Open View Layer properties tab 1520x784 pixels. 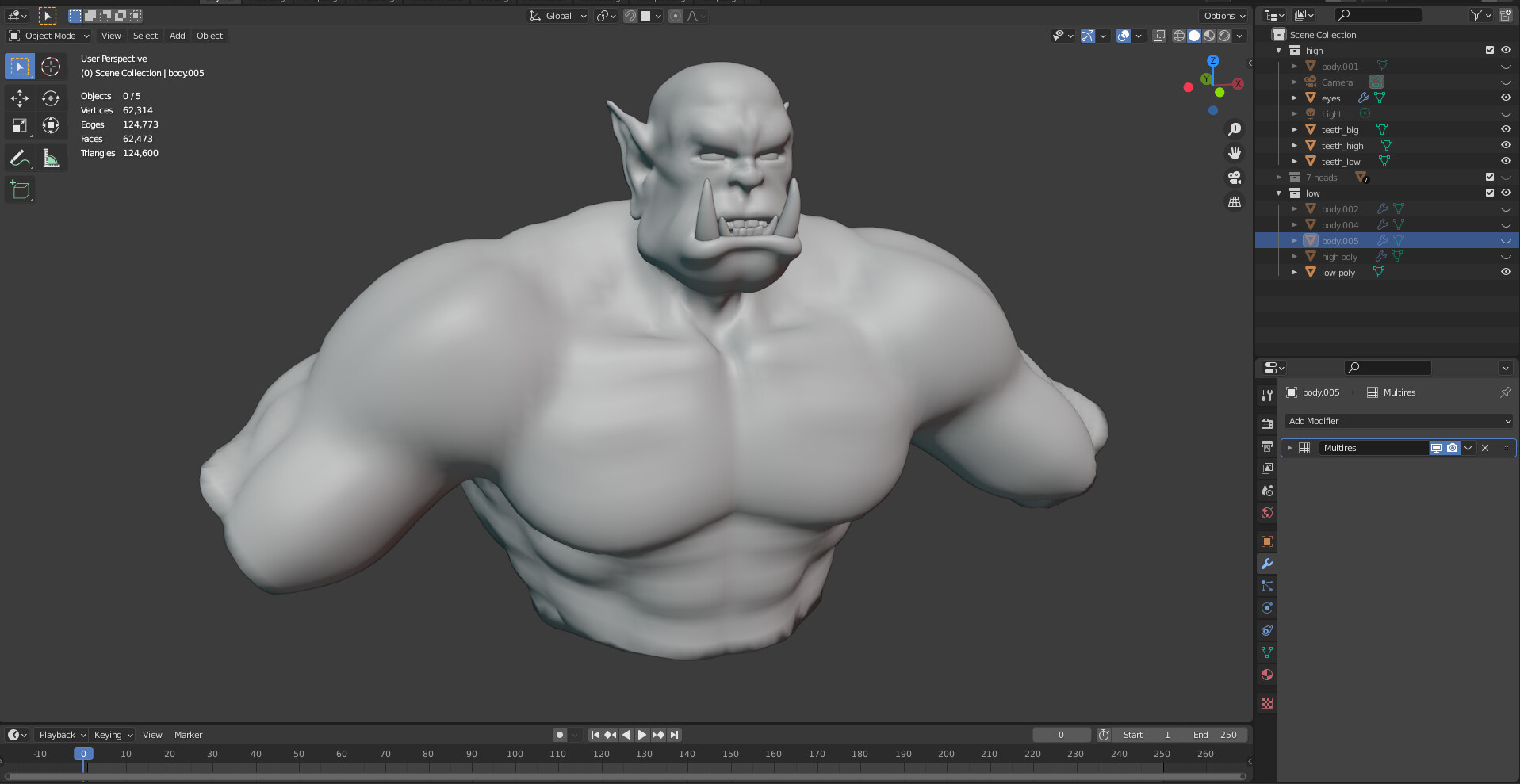pos(1267,468)
